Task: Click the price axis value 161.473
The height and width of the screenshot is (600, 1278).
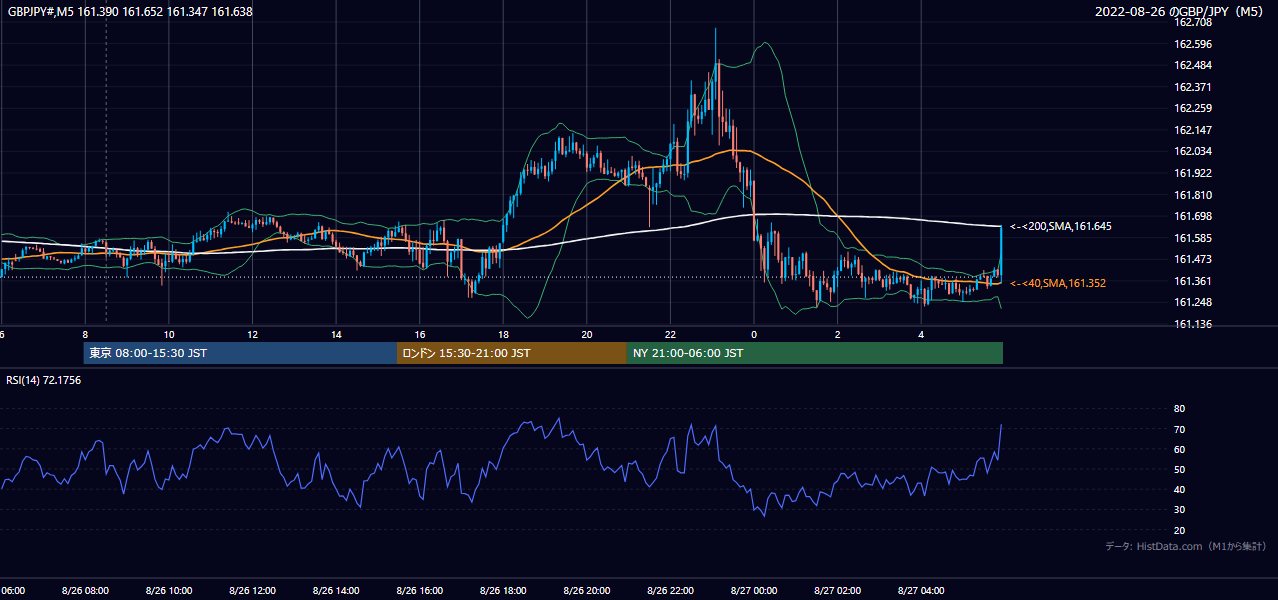Action: (x=1192, y=259)
